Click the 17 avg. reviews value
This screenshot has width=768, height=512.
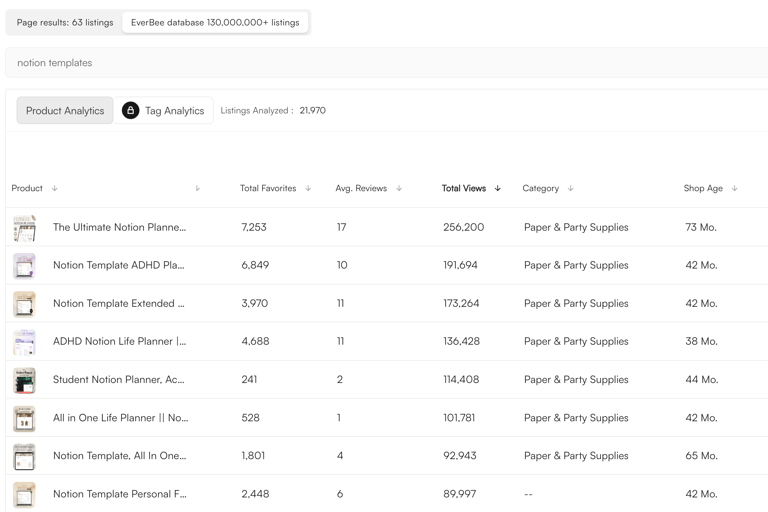pos(341,227)
